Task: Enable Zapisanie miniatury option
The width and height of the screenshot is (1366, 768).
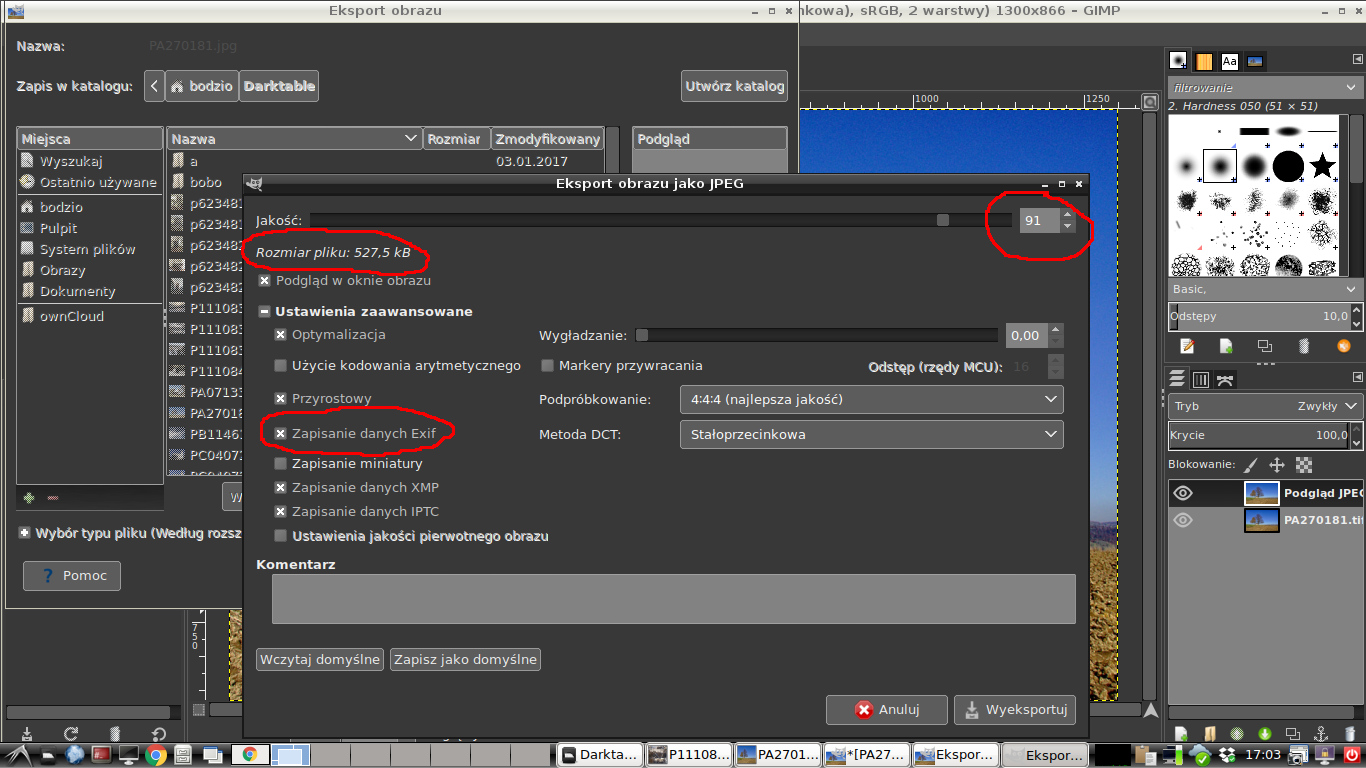Action: tap(281, 464)
